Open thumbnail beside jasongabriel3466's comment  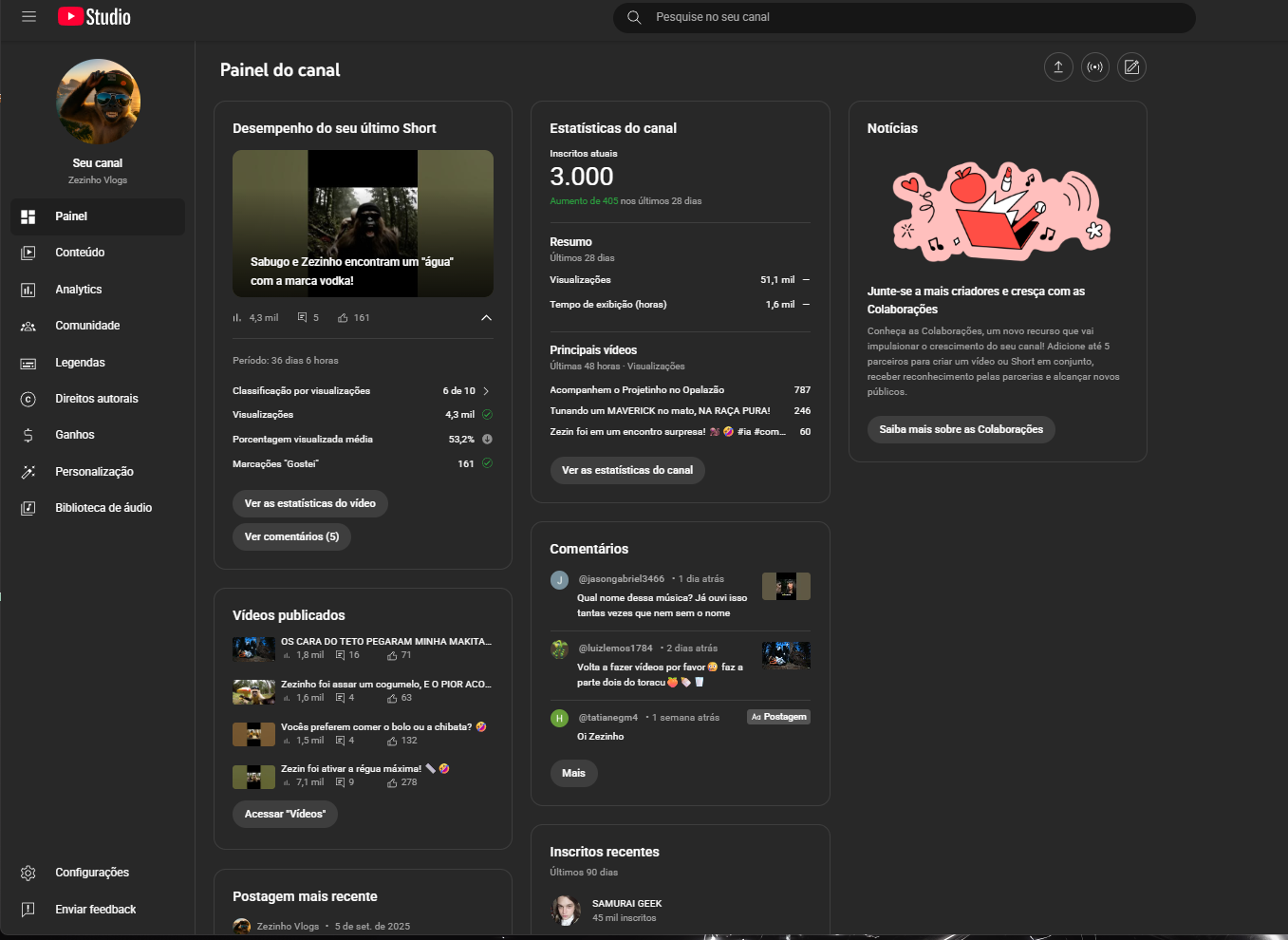coord(786,587)
